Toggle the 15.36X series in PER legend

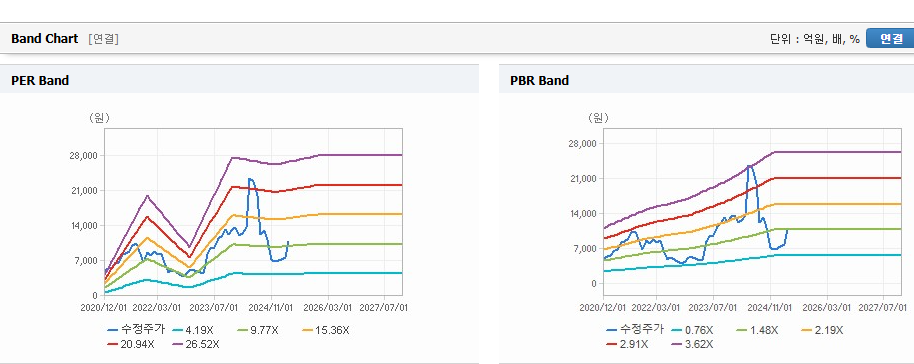point(326,330)
